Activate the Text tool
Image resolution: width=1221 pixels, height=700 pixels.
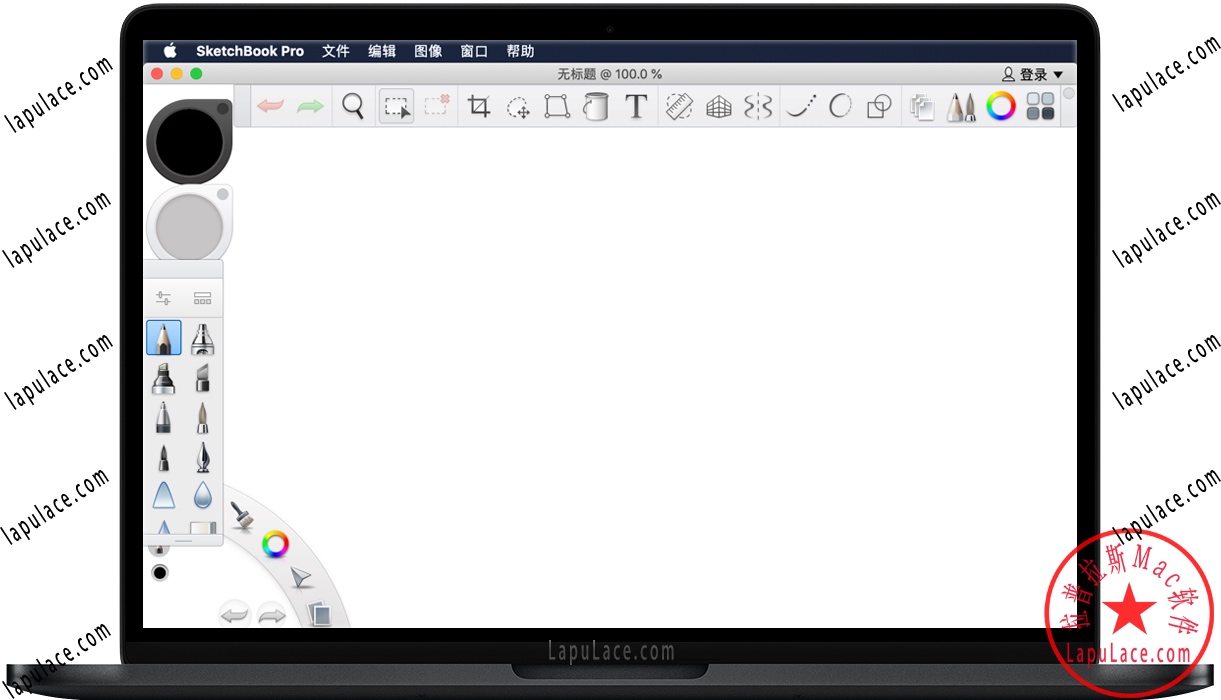[x=636, y=106]
